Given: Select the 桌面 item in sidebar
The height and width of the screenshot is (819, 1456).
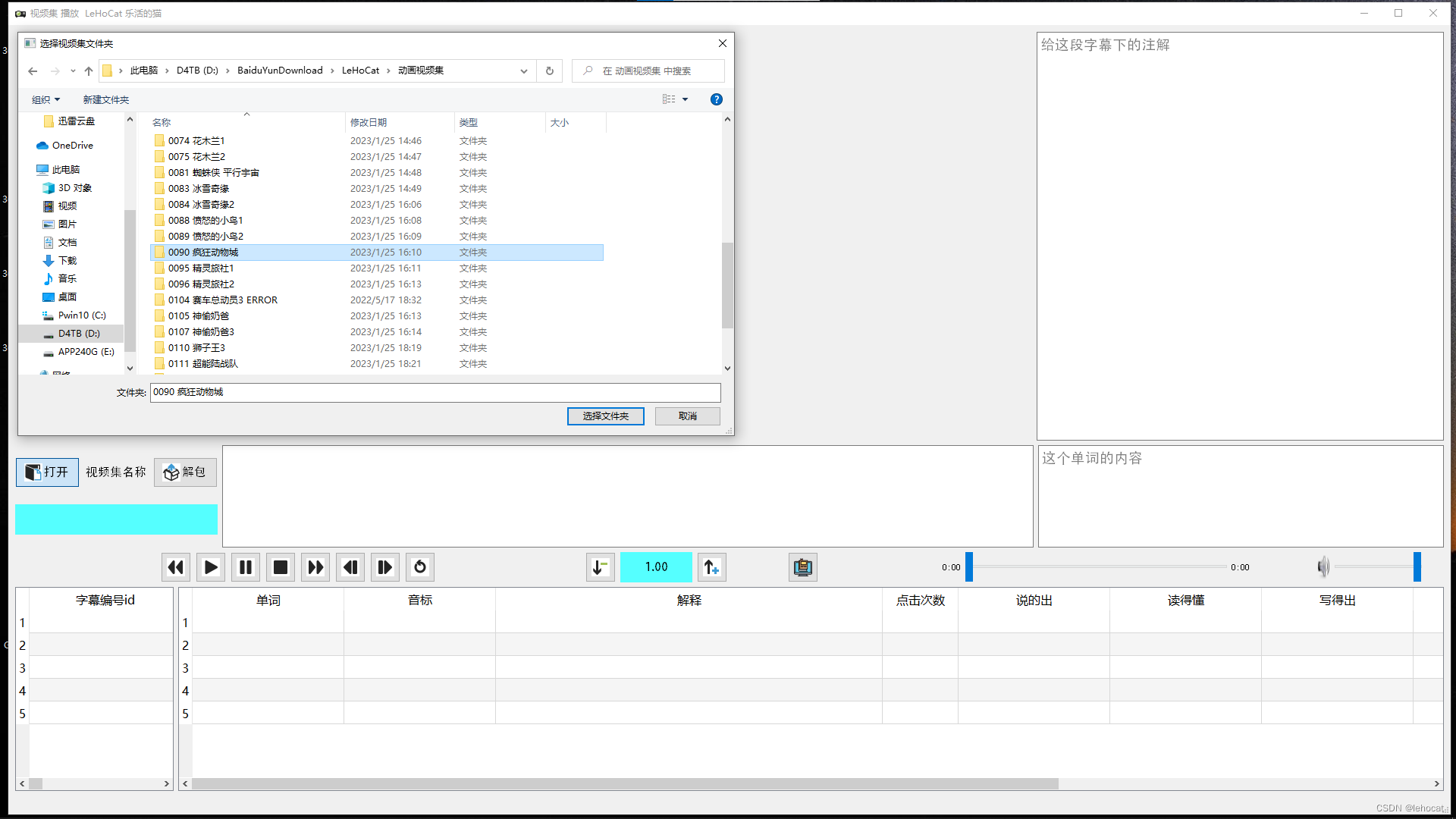Looking at the screenshot, I should (67, 297).
